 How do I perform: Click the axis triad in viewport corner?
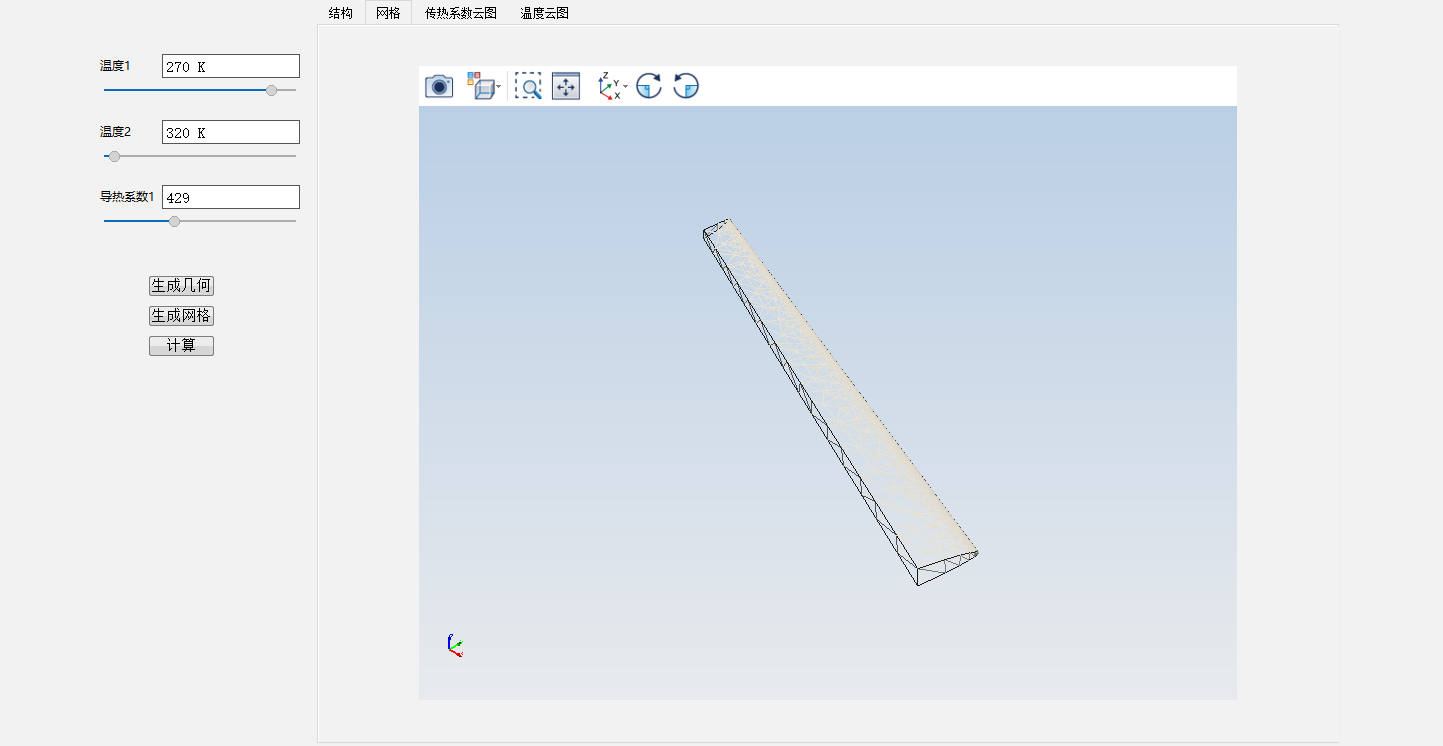pos(455,646)
